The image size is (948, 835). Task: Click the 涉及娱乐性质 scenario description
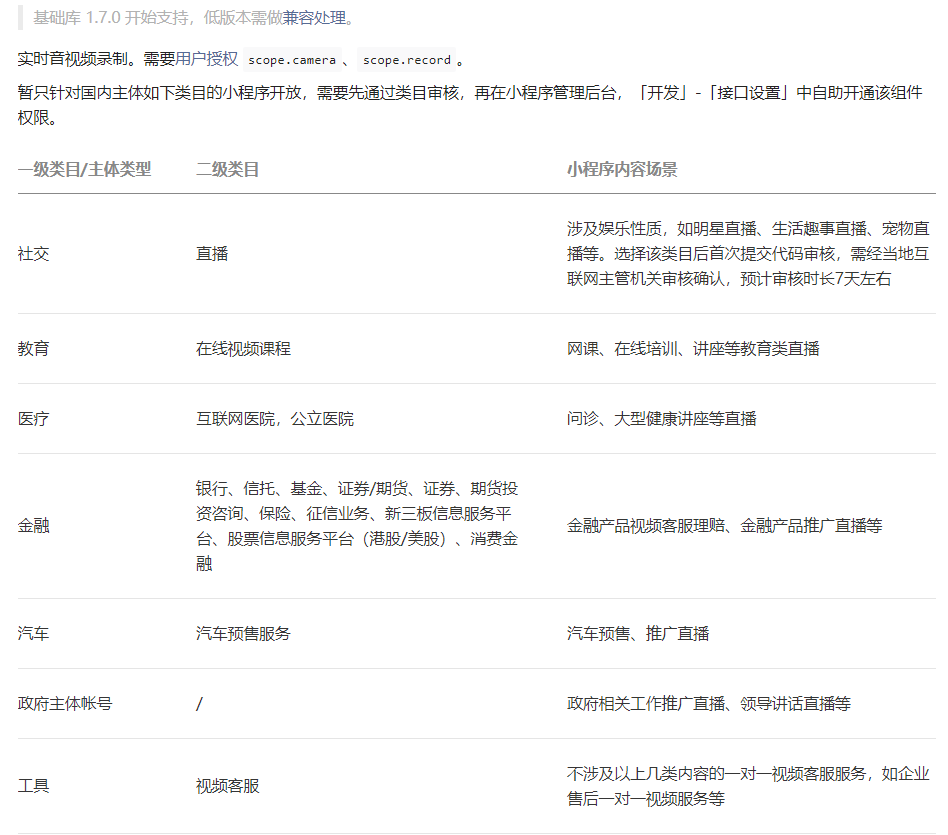click(x=748, y=253)
